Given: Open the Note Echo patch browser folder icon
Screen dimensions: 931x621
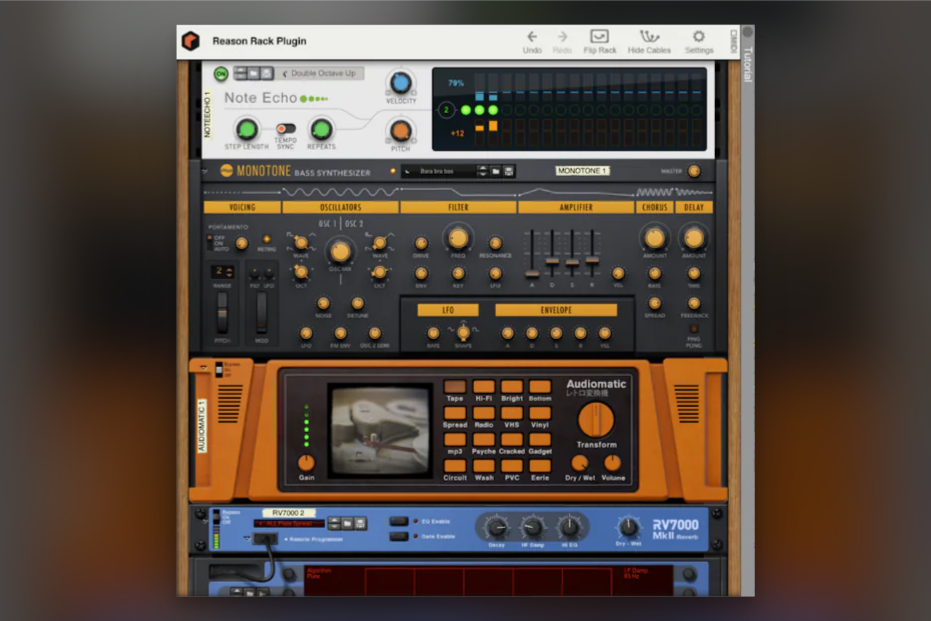Looking at the screenshot, I should point(254,73).
